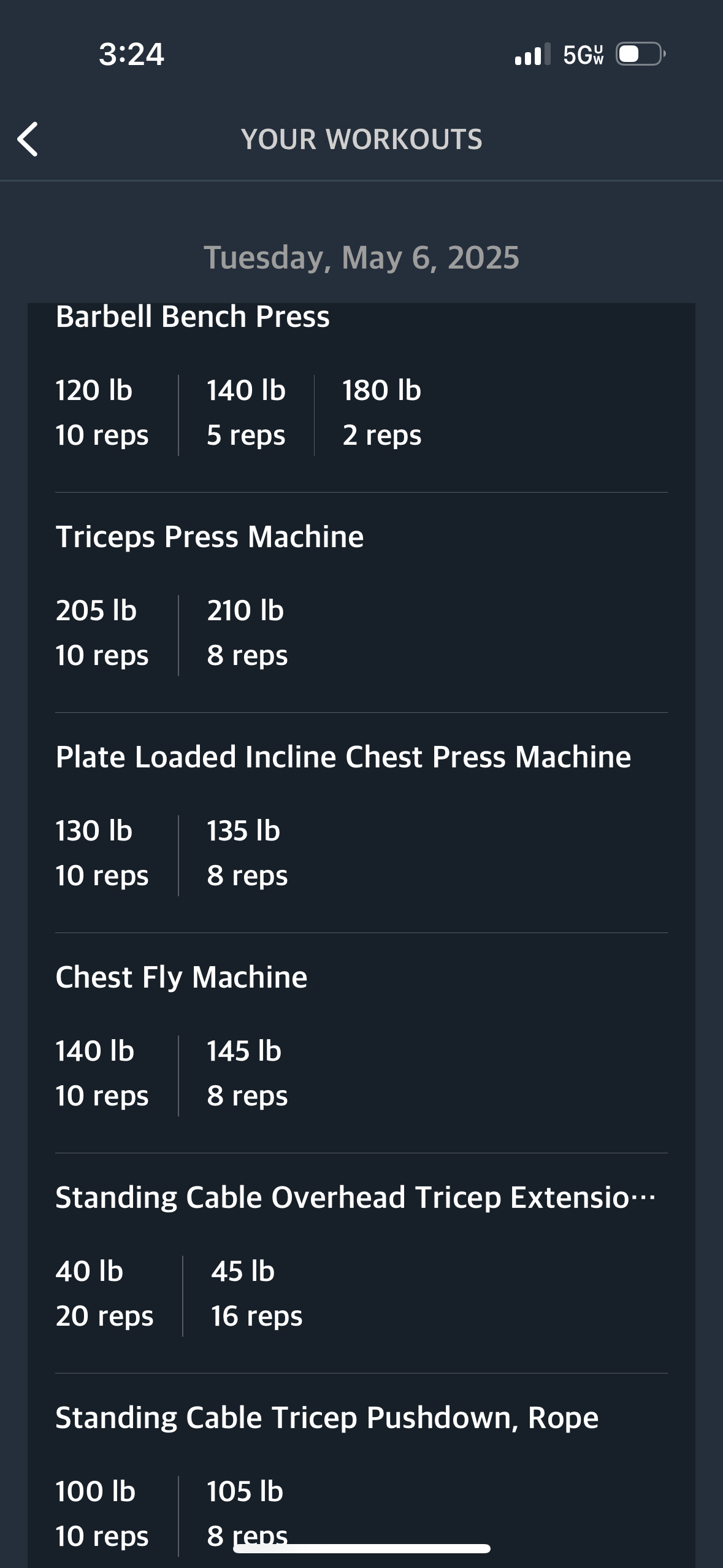Expand truncated Standing Cable Overhead Tricep title

tap(356, 1197)
